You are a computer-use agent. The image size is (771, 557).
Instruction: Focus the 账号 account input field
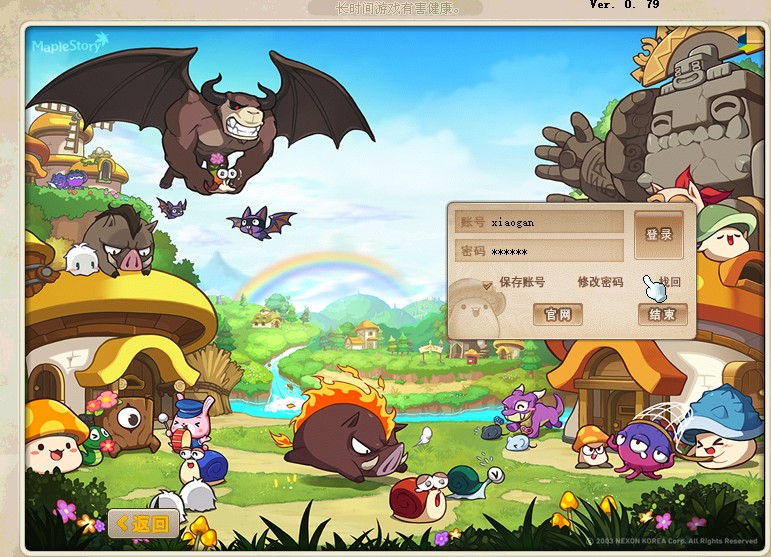(x=539, y=222)
